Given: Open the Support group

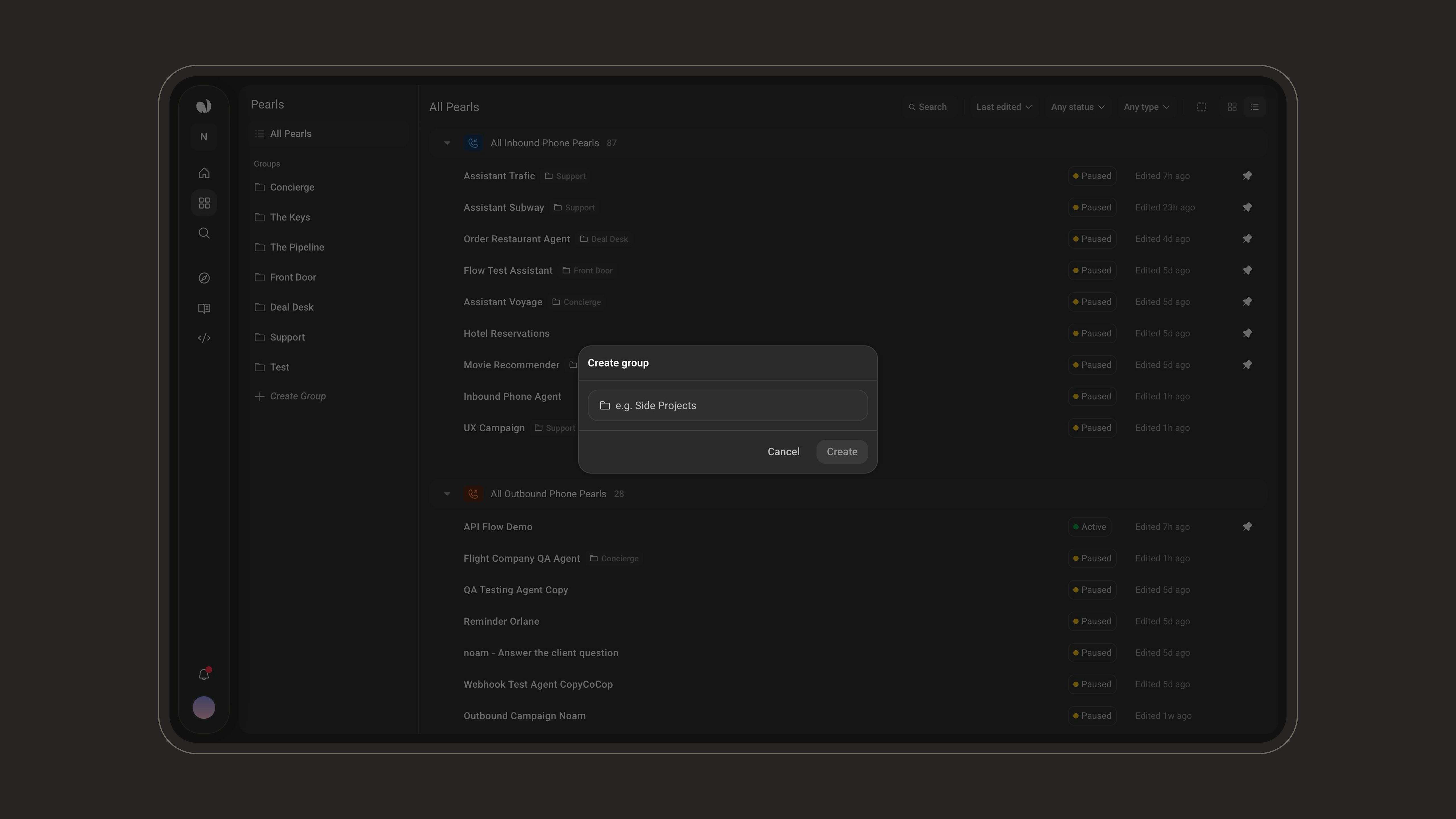Looking at the screenshot, I should click(328, 337).
